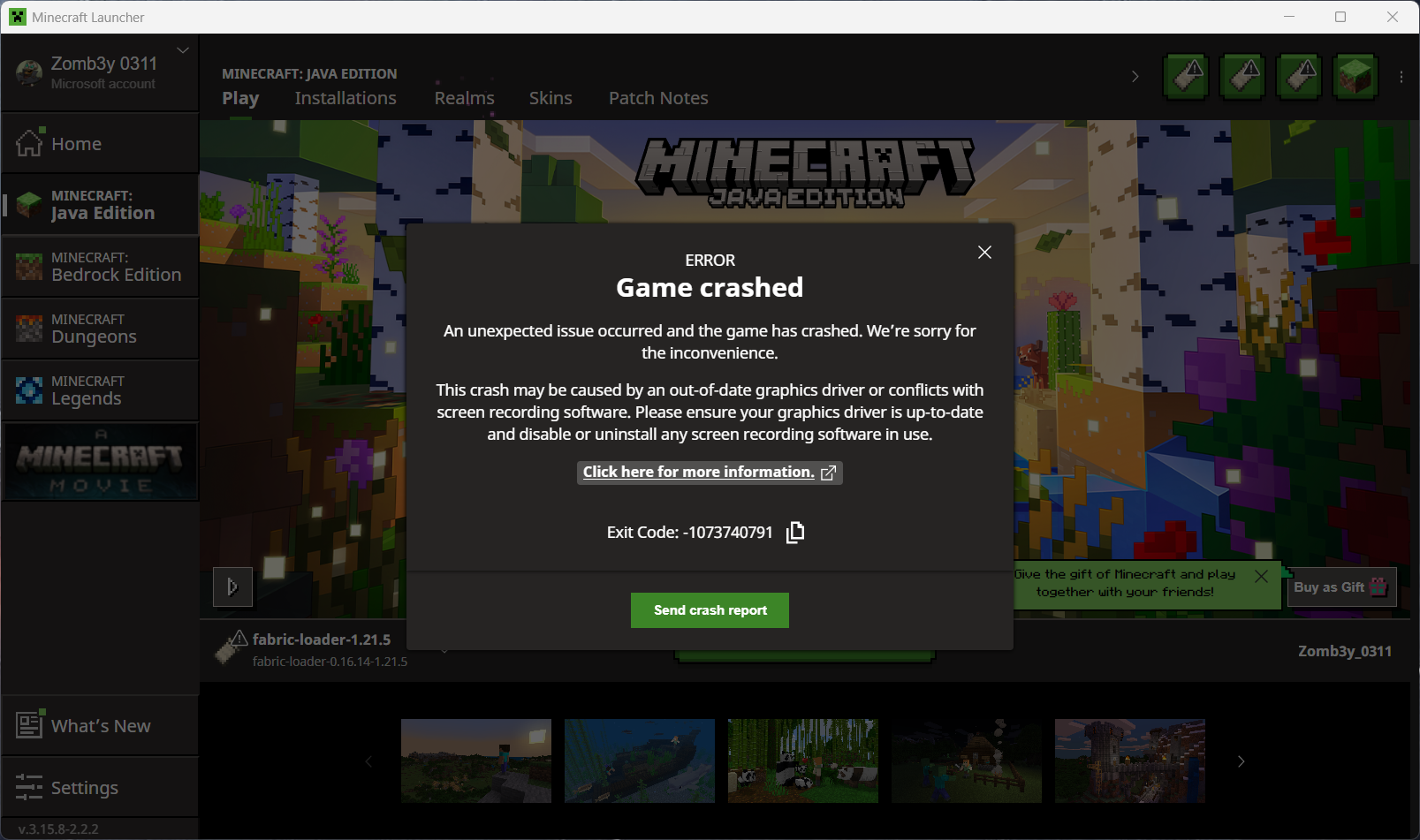The width and height of the screenshot is (1420, 840).
Task: Click the launcher version v.3.15.8-2.2.2 text
Action: tap(58, 829)
